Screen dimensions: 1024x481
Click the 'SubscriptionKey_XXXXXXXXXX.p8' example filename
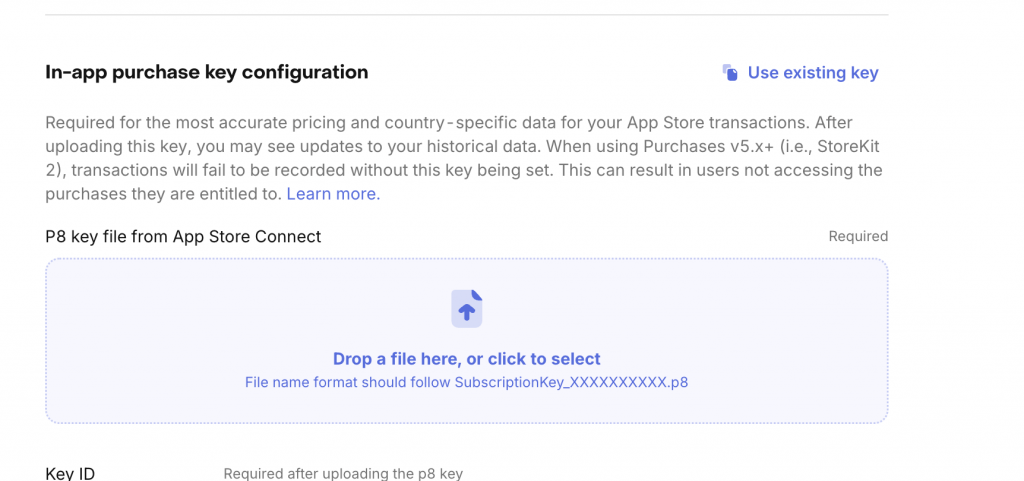coord(571,382)
